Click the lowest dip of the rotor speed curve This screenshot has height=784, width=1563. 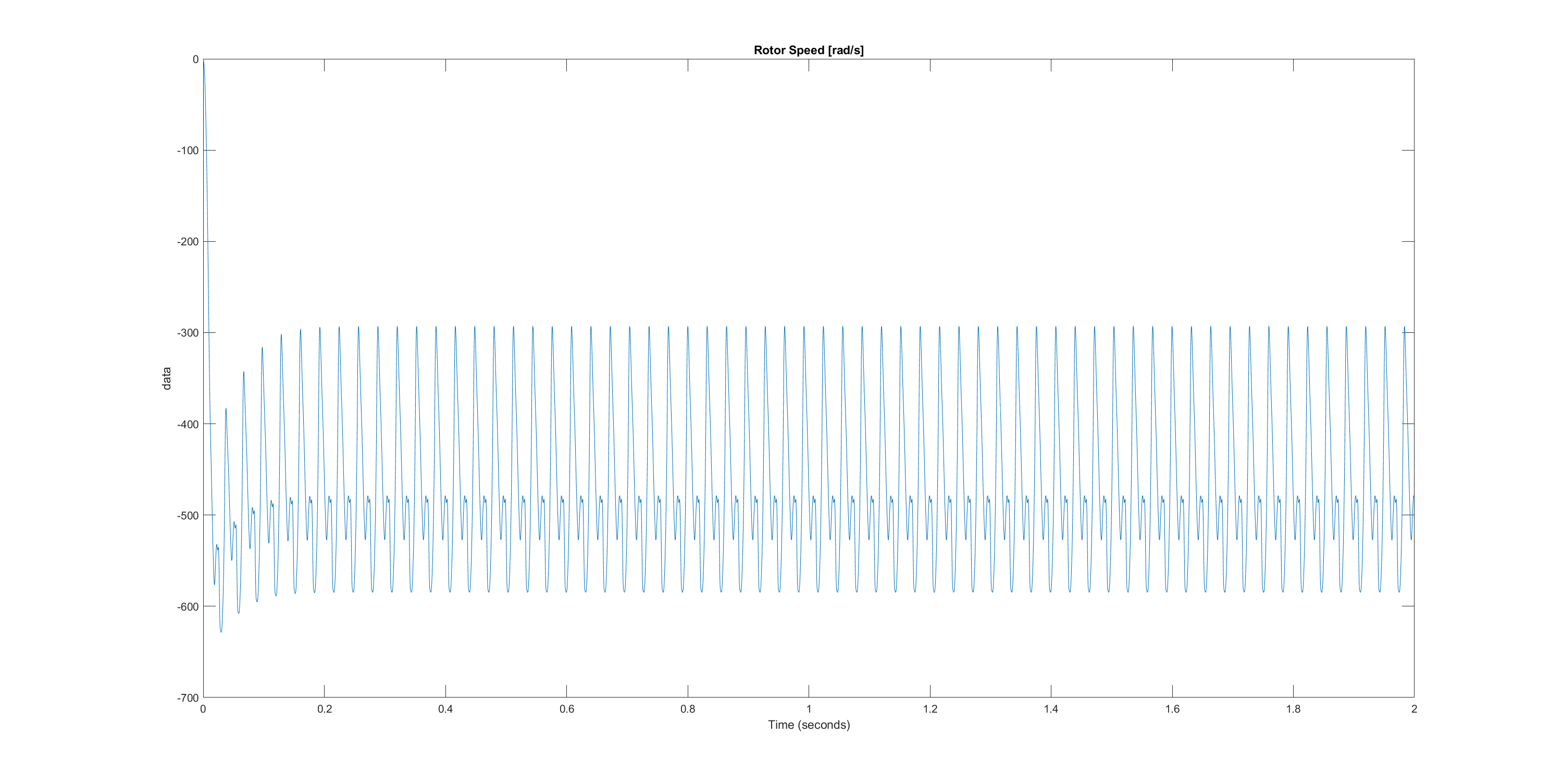pos(221,631)
